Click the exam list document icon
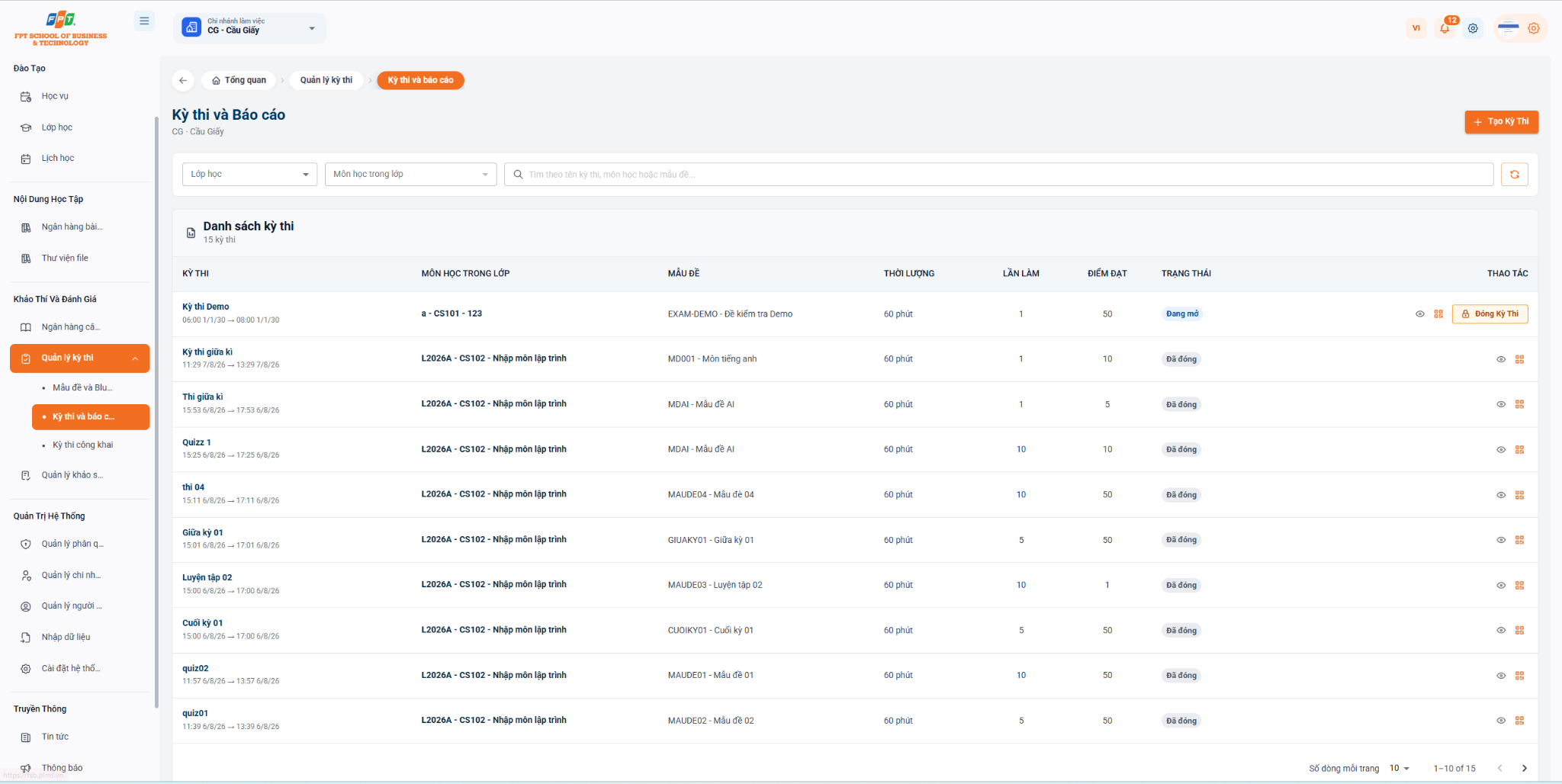The height and width of the screenshot is (784, 1562). [x=191, y=233]
